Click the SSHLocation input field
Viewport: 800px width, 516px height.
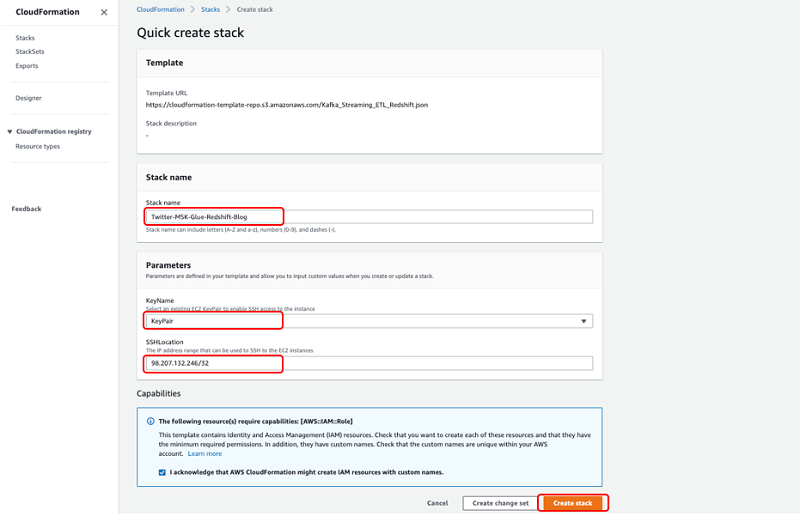[369, 363]
